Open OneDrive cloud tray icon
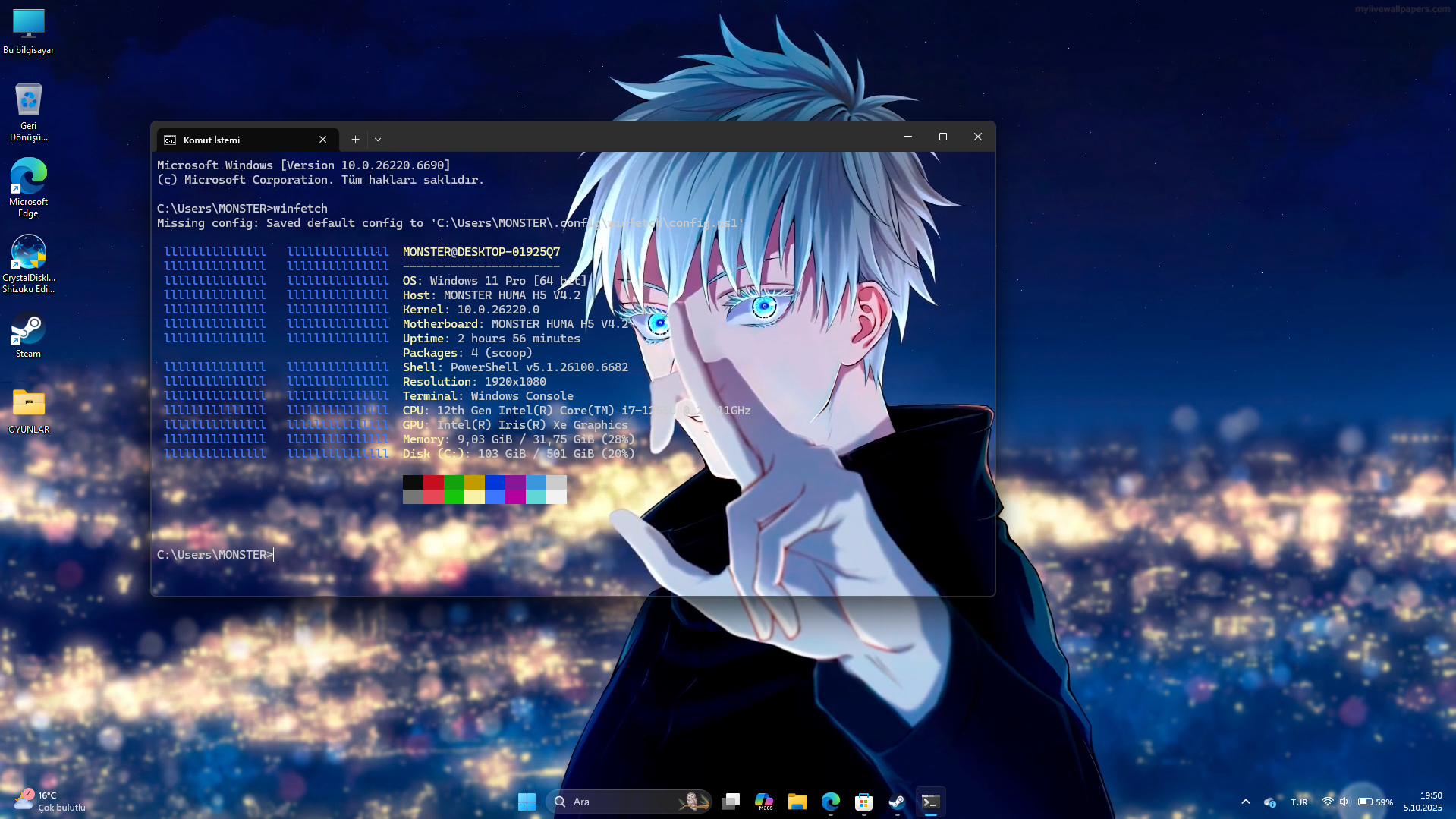 (x=1270, y=802)
